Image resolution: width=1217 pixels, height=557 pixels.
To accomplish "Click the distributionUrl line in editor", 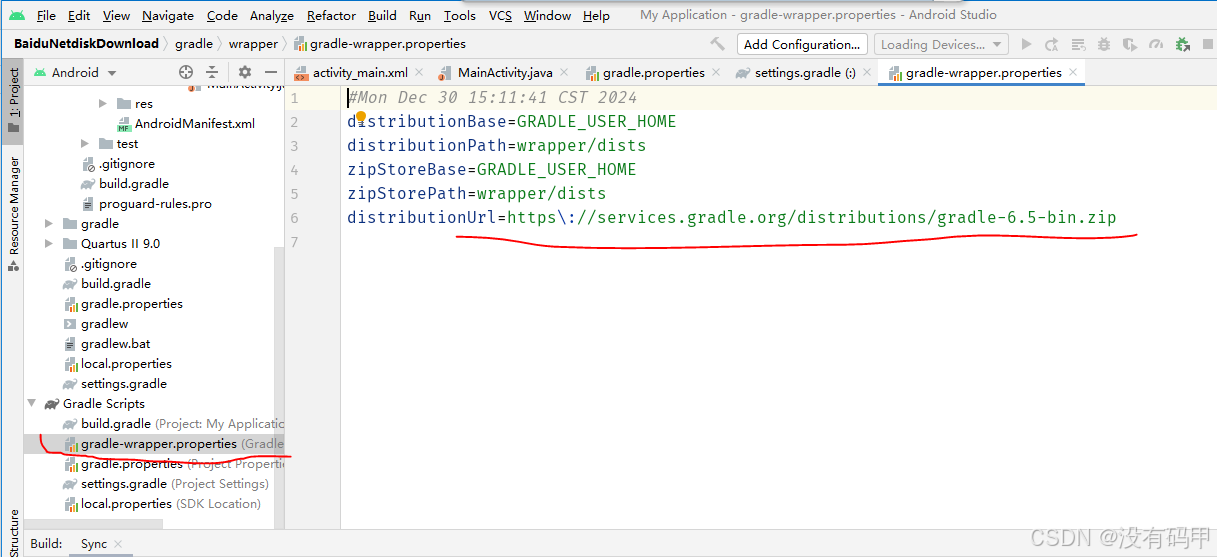I will point(731,218).
